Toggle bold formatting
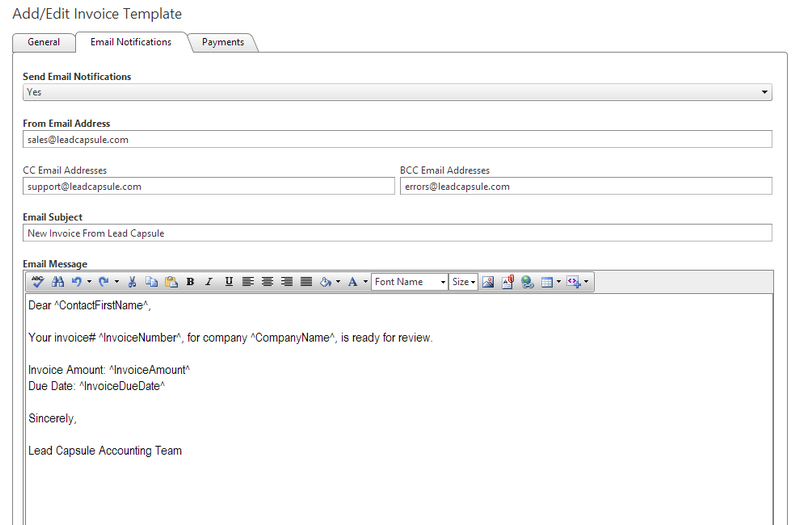This screenshot has width=800, height=525. [x=190, y=282]
